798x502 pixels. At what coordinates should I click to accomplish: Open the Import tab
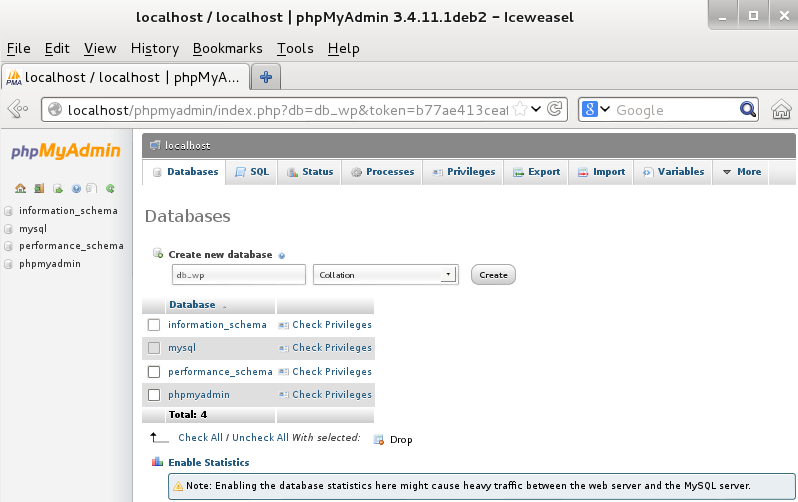click(x=601, y=172)
